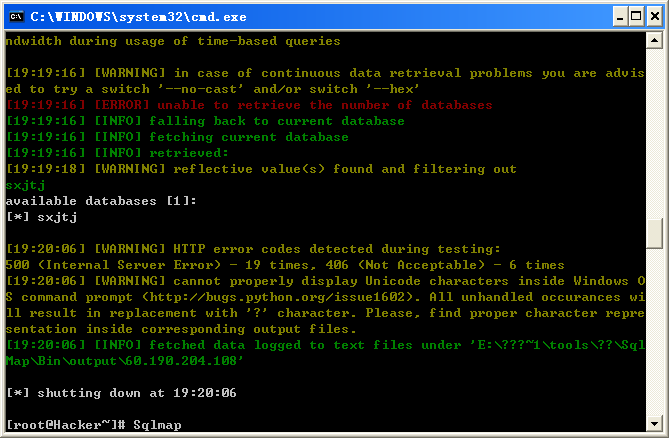Click the scrollbar track below the thumb
Viewport: 669px width, 438px height.
click(x=654, y=332)
